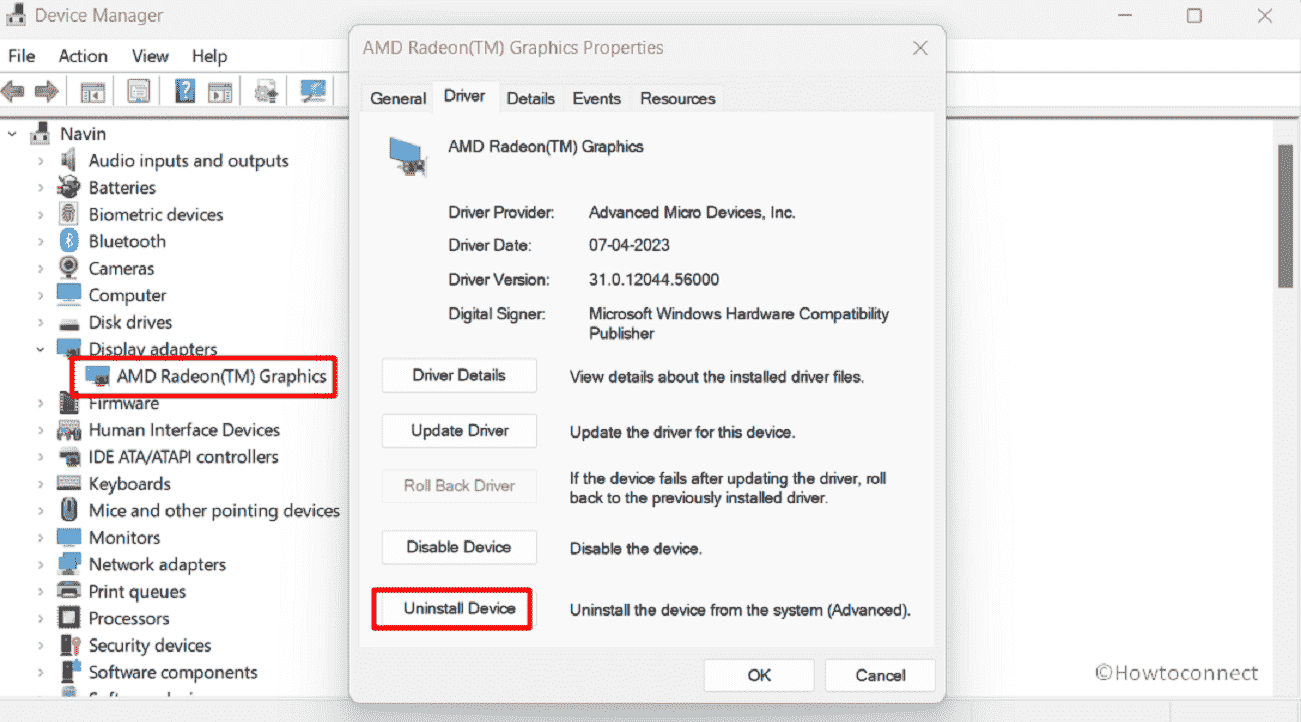
Task: Switch to the General tab
Action: (398, 98)
